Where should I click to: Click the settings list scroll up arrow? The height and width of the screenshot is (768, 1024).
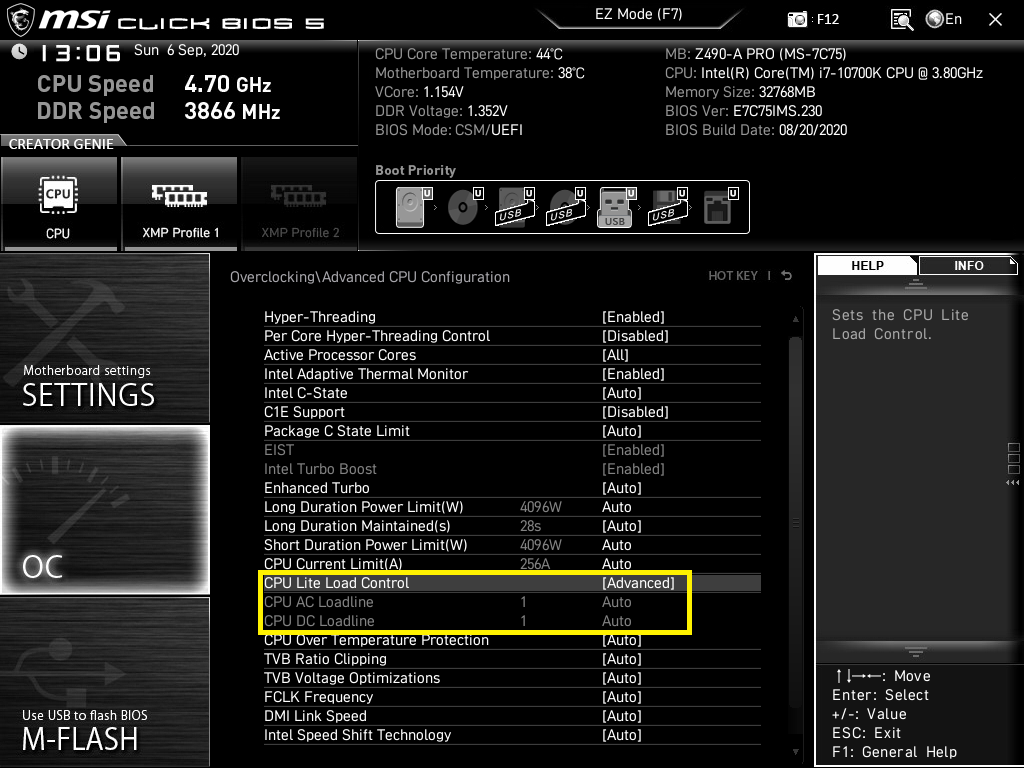point(795,319)
